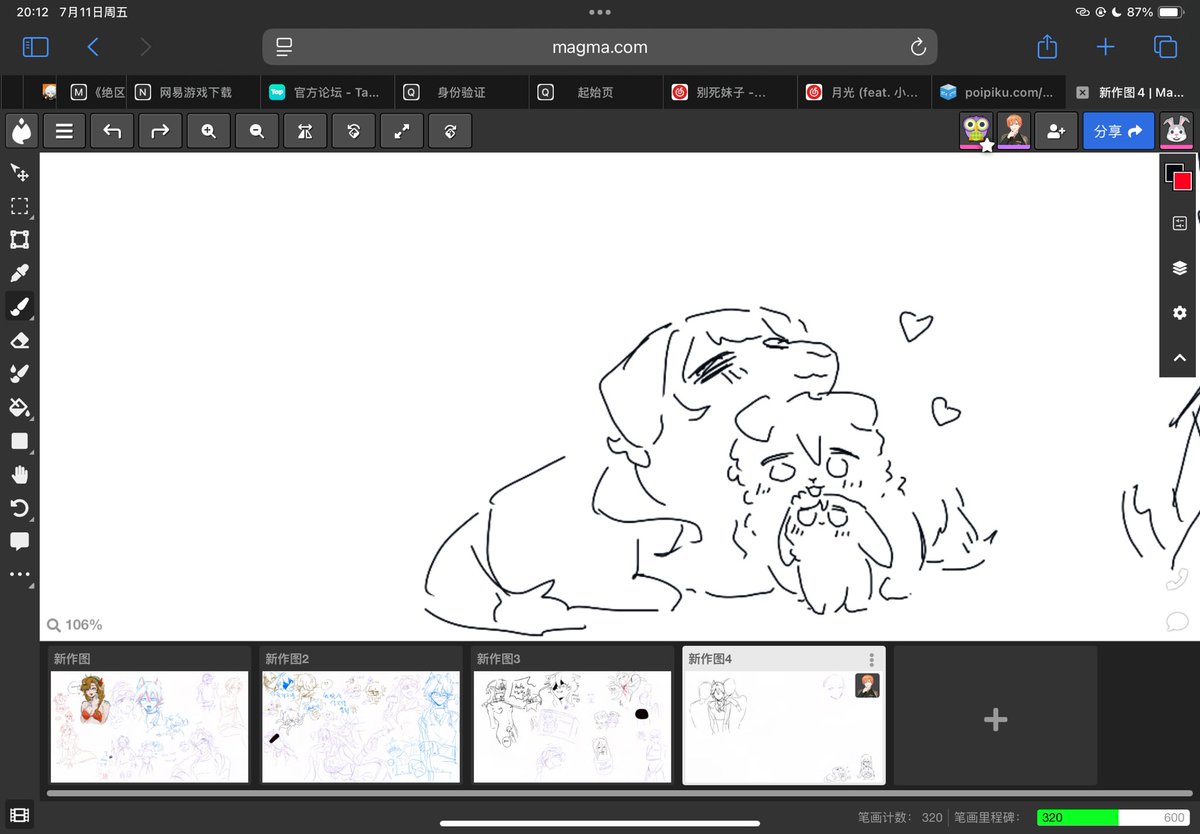Select the comment tool in left toolbar
Screen dimensions: 1200x834
click(x=19, y=542)
